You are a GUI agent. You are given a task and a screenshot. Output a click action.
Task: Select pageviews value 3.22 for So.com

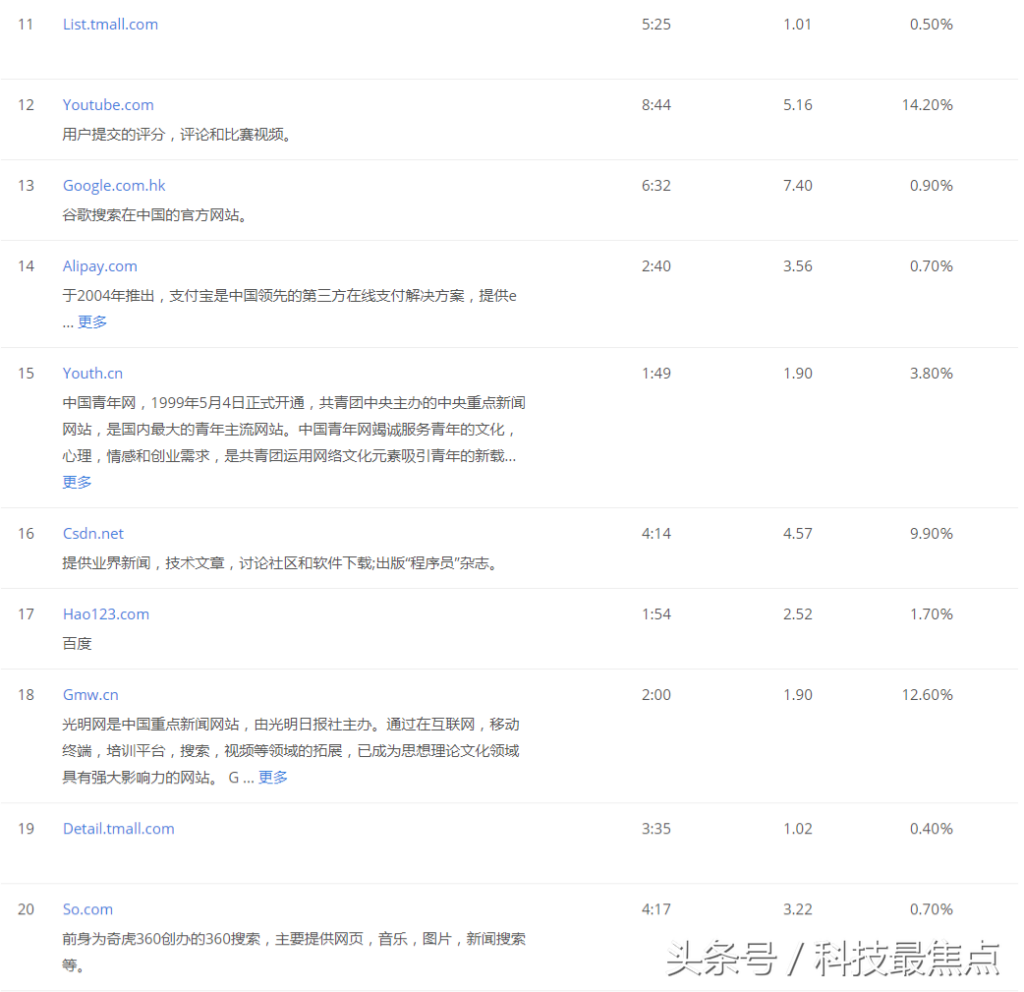[x=797, y=909]
